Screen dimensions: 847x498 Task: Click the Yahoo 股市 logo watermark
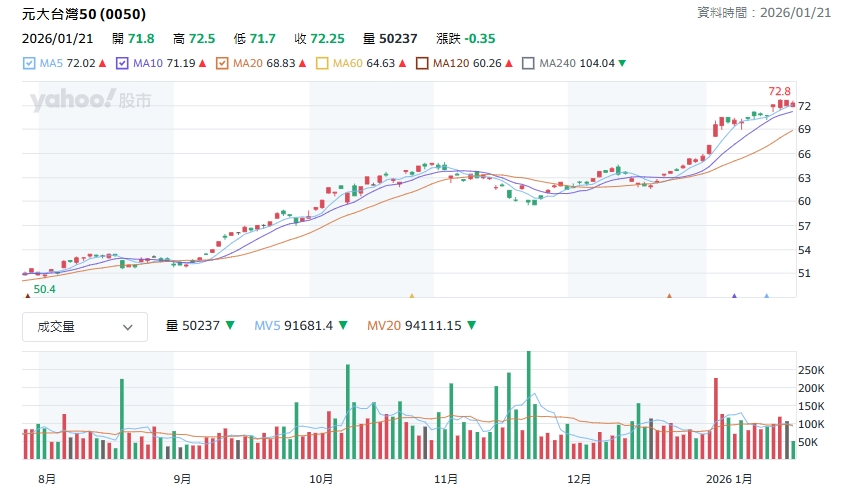(90, 101)
